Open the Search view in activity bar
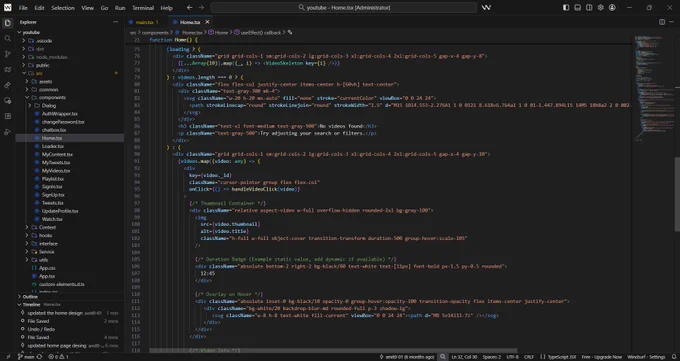 tap(7, 39)
